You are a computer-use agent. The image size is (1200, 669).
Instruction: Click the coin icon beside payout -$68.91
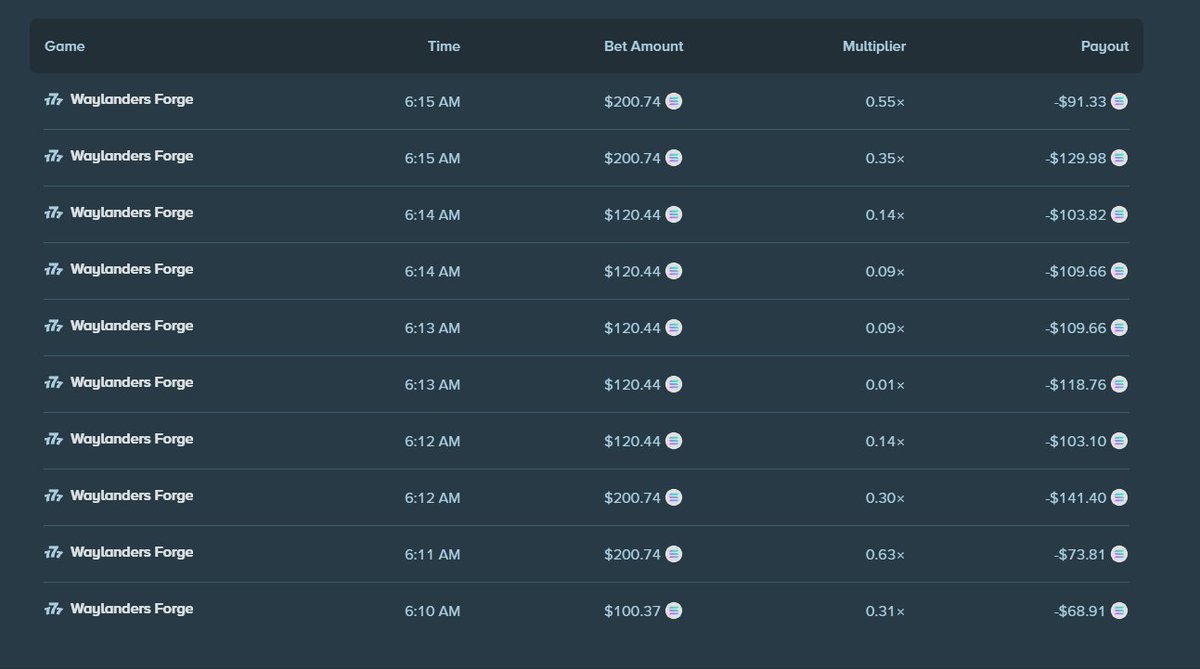[x=1119, y=610]
